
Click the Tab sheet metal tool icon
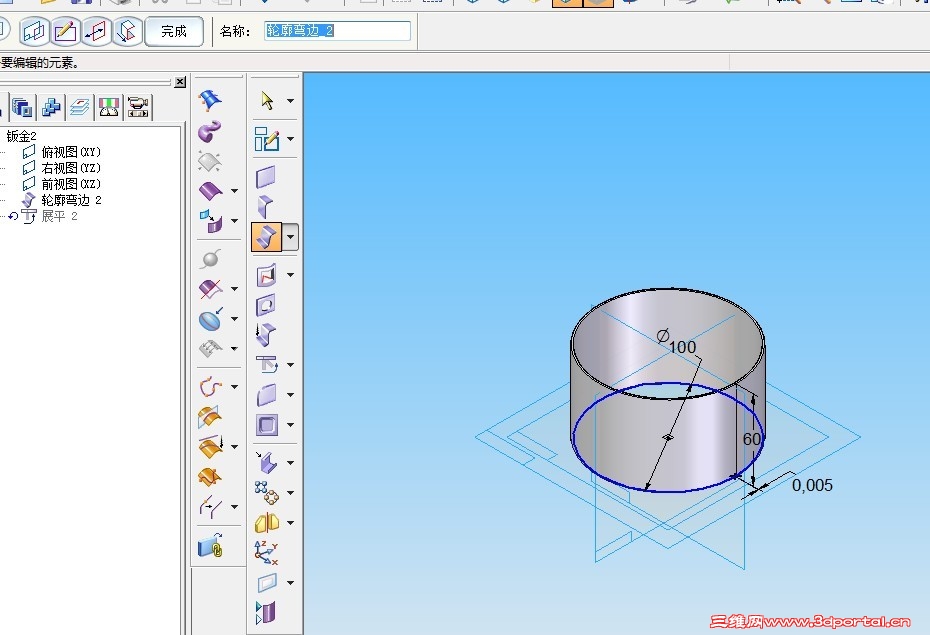(266, 177)
